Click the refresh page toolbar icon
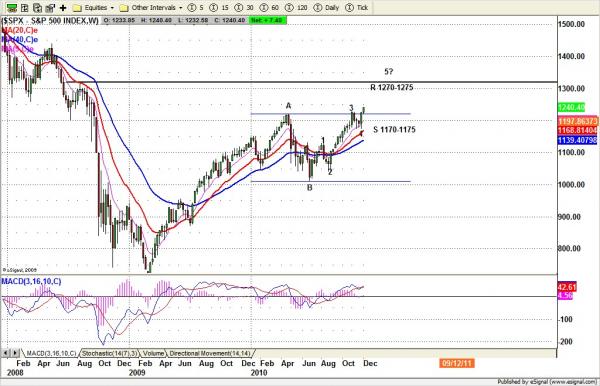 [38, 7]
